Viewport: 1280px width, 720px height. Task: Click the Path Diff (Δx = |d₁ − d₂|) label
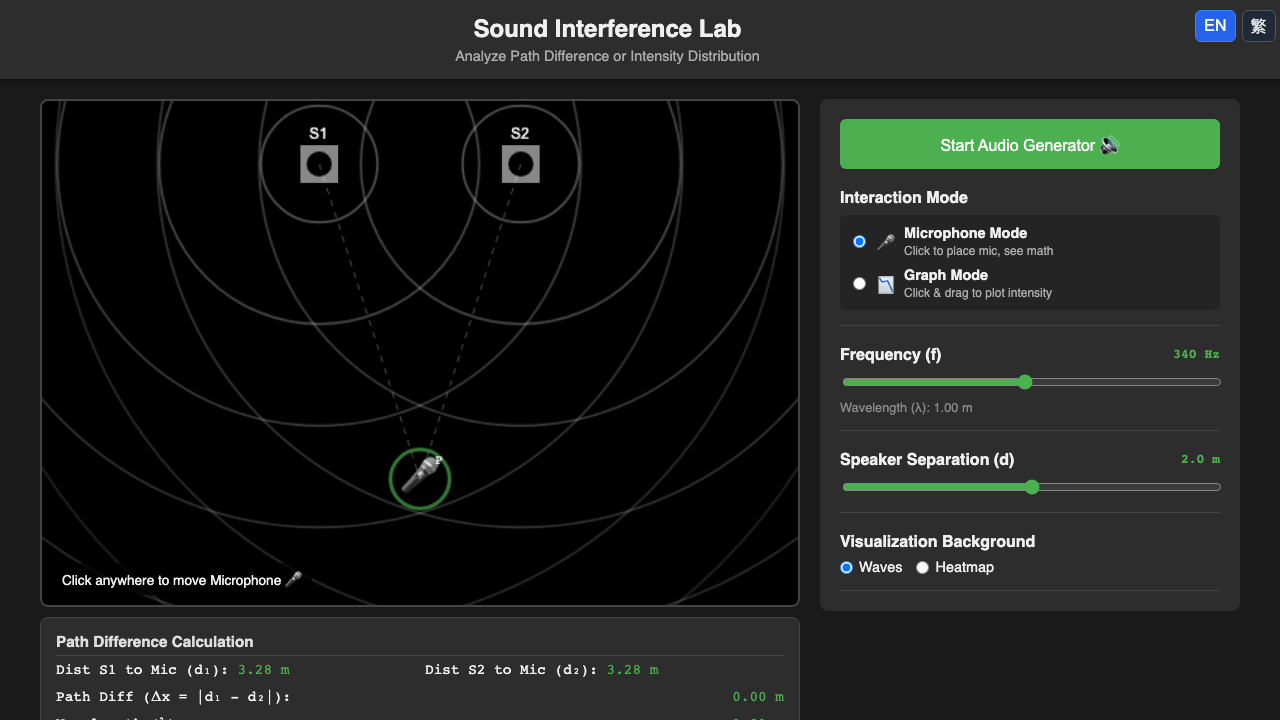click(x=173, y=697)
